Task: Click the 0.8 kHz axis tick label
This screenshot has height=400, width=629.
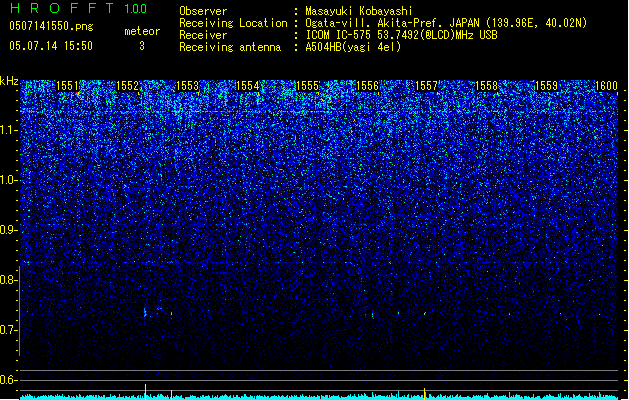Action: pyautogui.click(x=9, y=280)
